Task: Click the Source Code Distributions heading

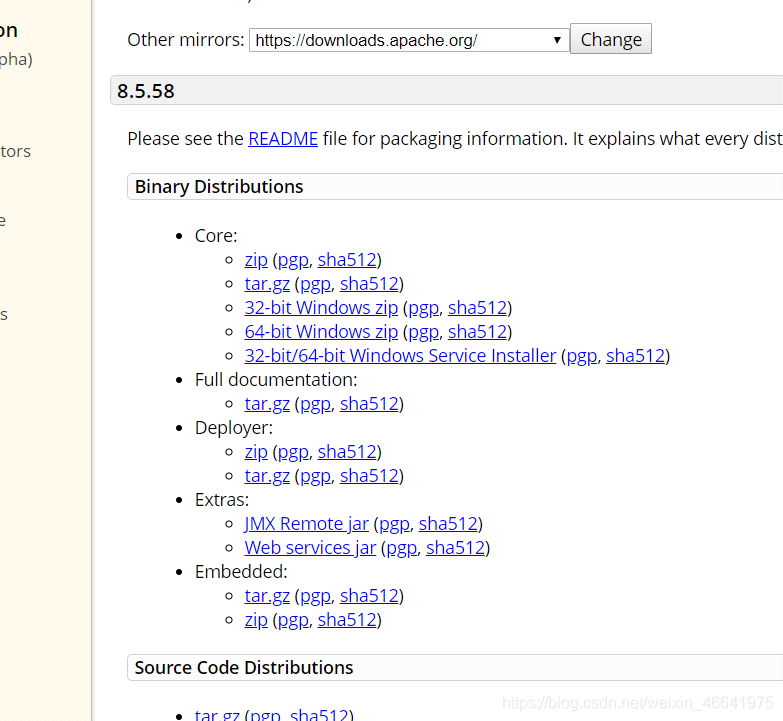Action: [244, 668]
